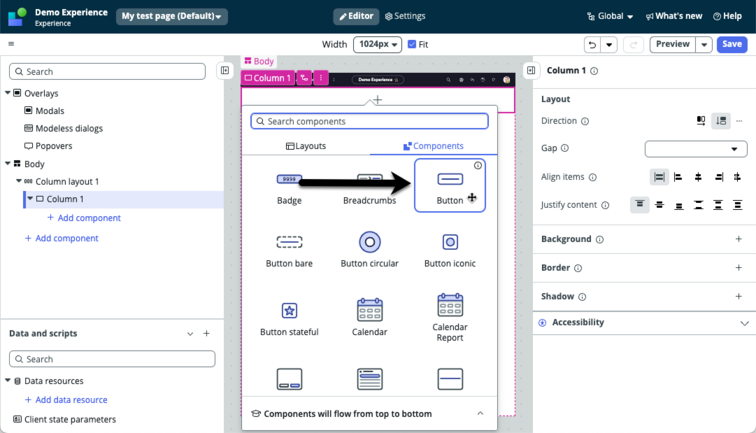Click Add component under Column 1
Image resolution: width=756 pixels, height=433 pixels.
[84, 218]
